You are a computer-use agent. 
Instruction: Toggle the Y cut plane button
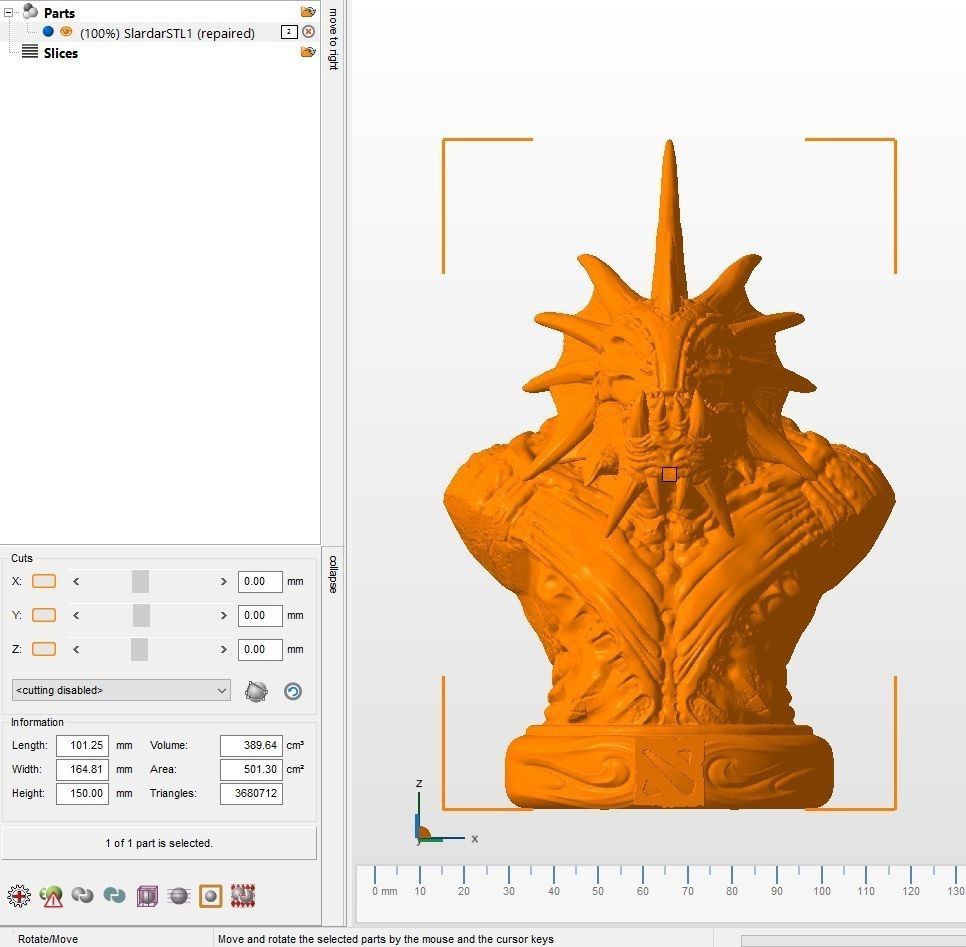[x=44, y=615]
